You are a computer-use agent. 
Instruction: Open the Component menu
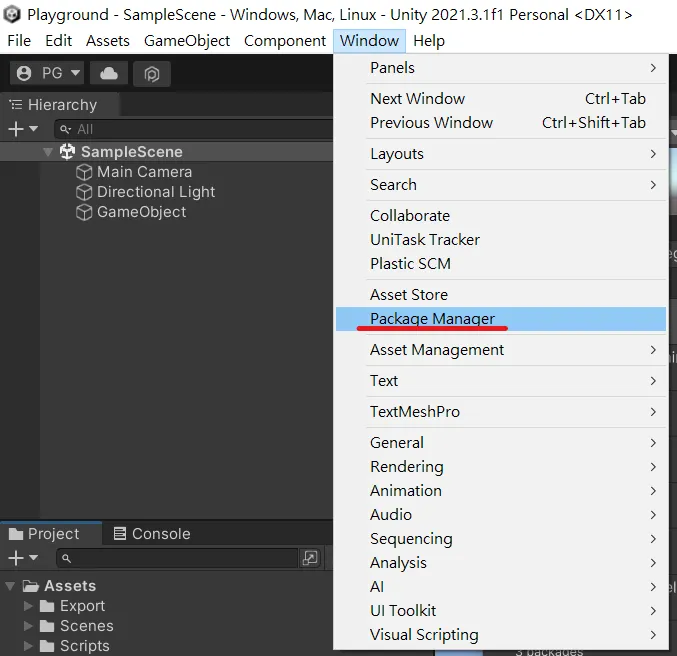(x=285, y=41)
